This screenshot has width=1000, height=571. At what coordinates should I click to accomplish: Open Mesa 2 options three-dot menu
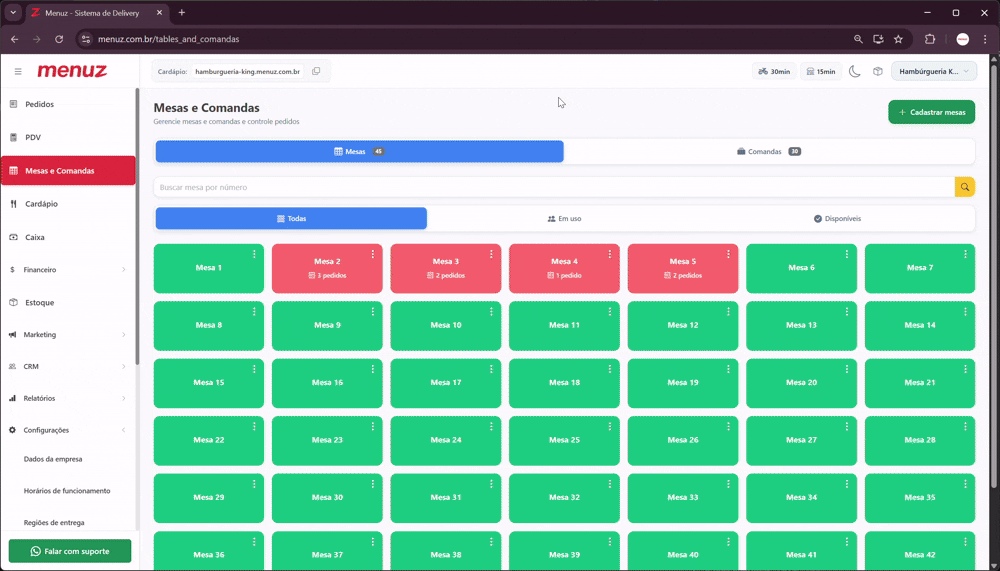(372, 254)
